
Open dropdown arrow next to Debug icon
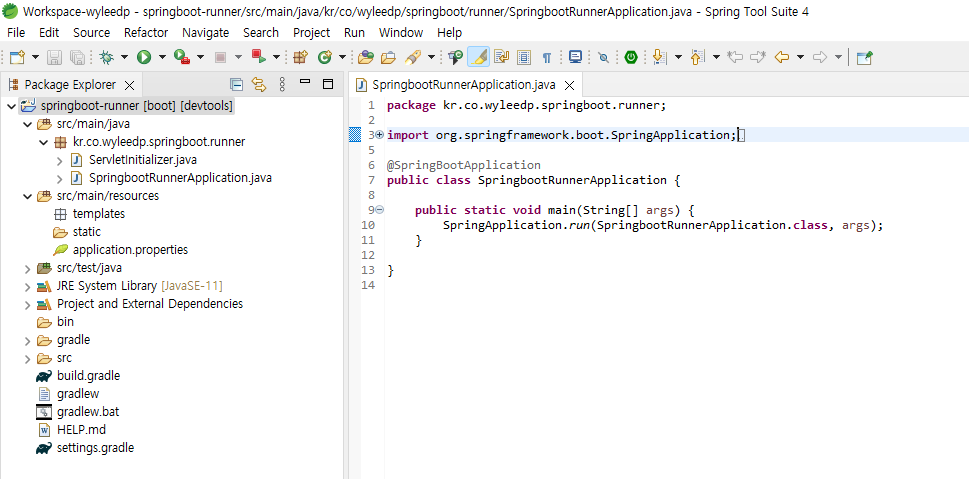point(124,57)
